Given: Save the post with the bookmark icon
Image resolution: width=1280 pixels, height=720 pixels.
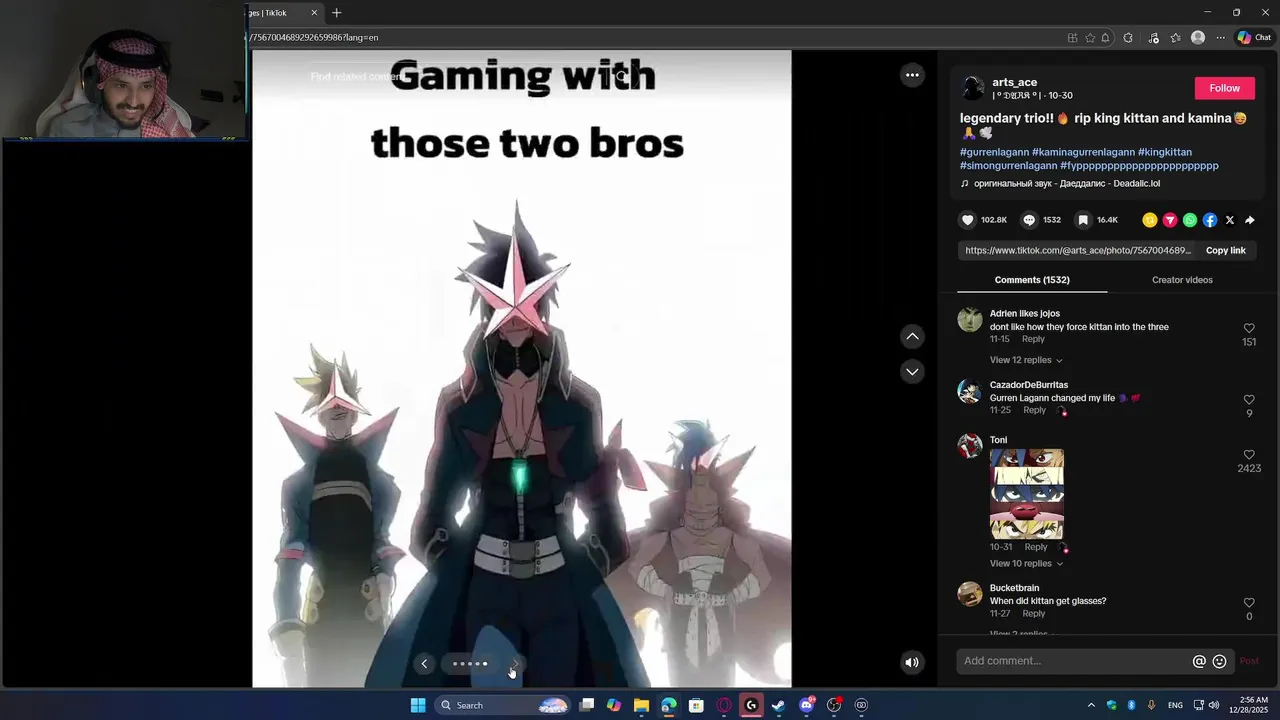Looking at the screenshot, I should (x=1082, y=220).
